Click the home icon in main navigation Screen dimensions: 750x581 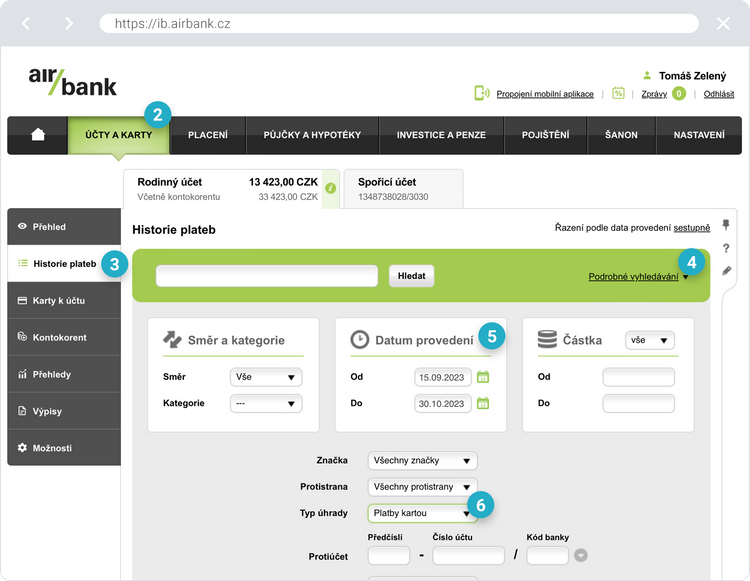pyautogui.click(x=38, y=135)
